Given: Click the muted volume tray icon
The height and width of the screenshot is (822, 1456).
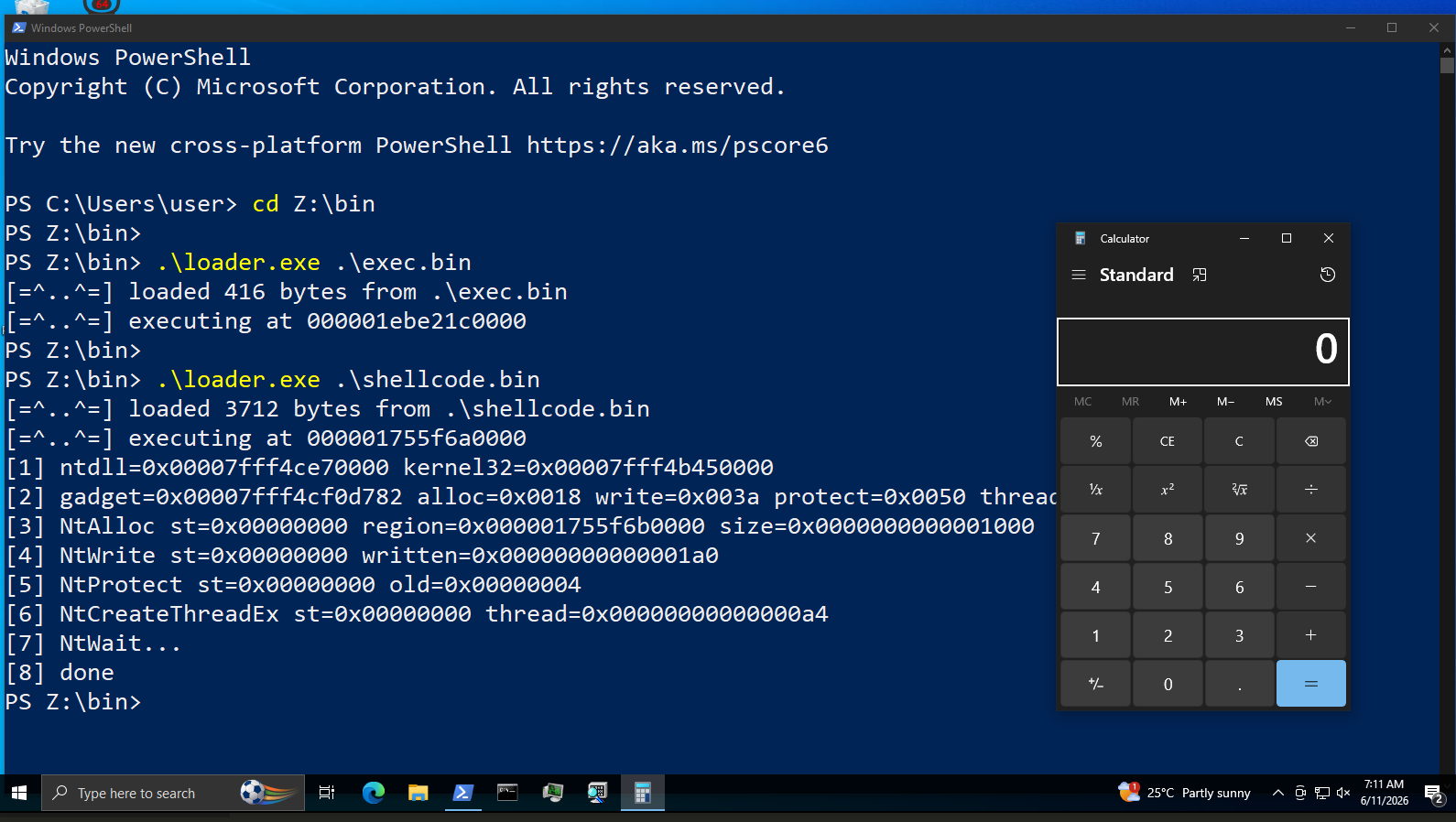Looking at the screenshot, I should tap(1343, 793).
